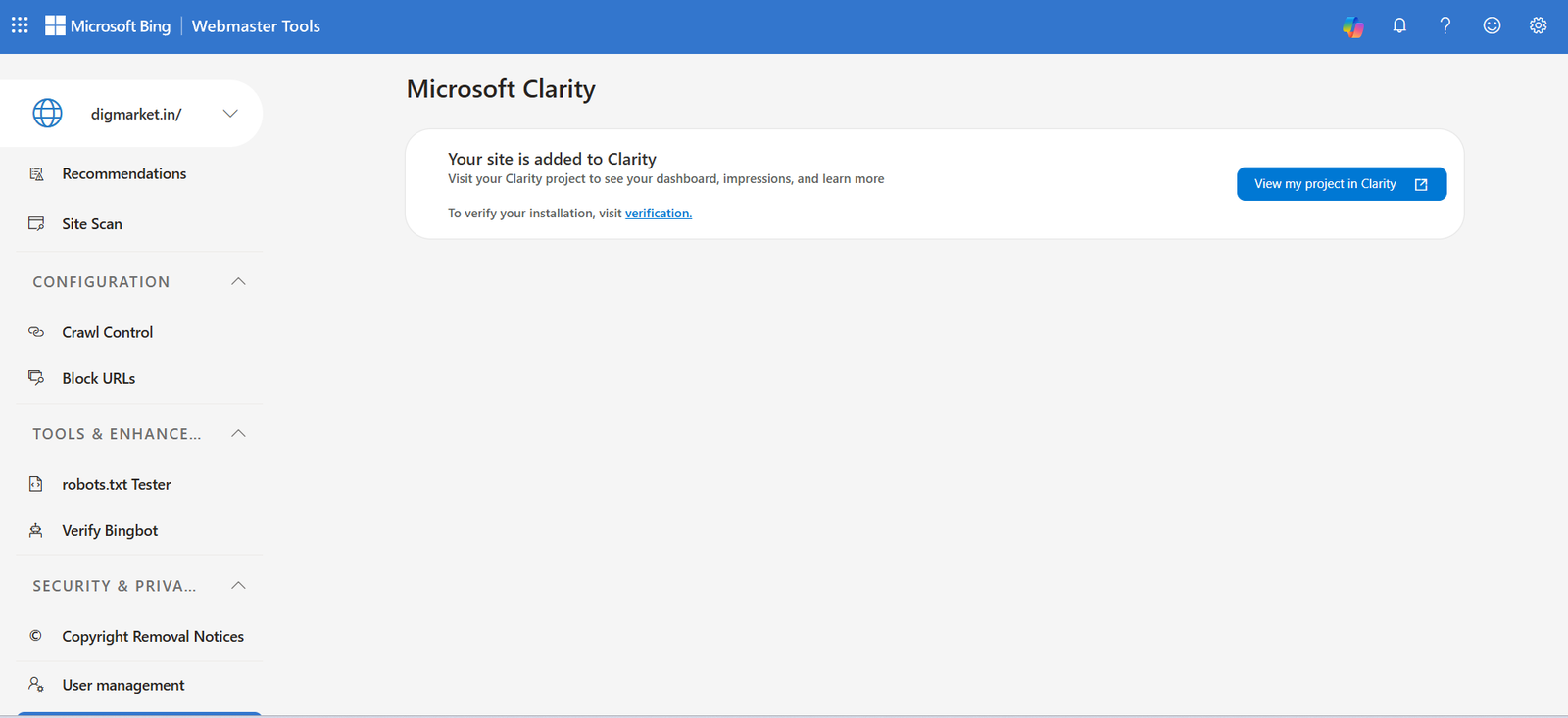Screen dimensions: 1568x718
Task: Collapse the CONFIGURATION section
Action: (x=238, y=281)
